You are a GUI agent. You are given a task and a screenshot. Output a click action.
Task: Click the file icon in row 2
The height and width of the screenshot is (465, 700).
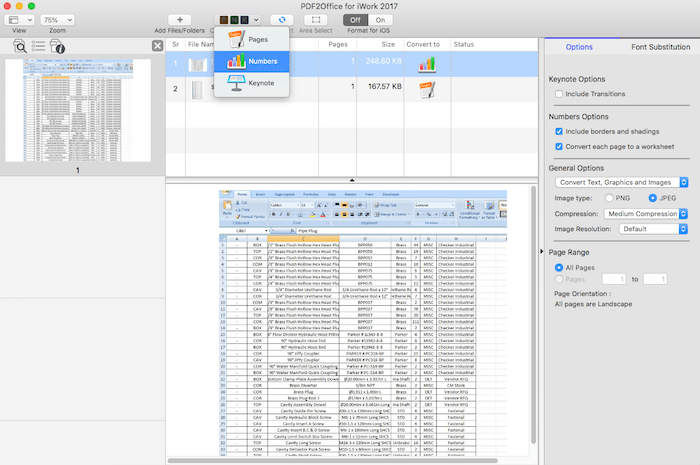point(197,90)
